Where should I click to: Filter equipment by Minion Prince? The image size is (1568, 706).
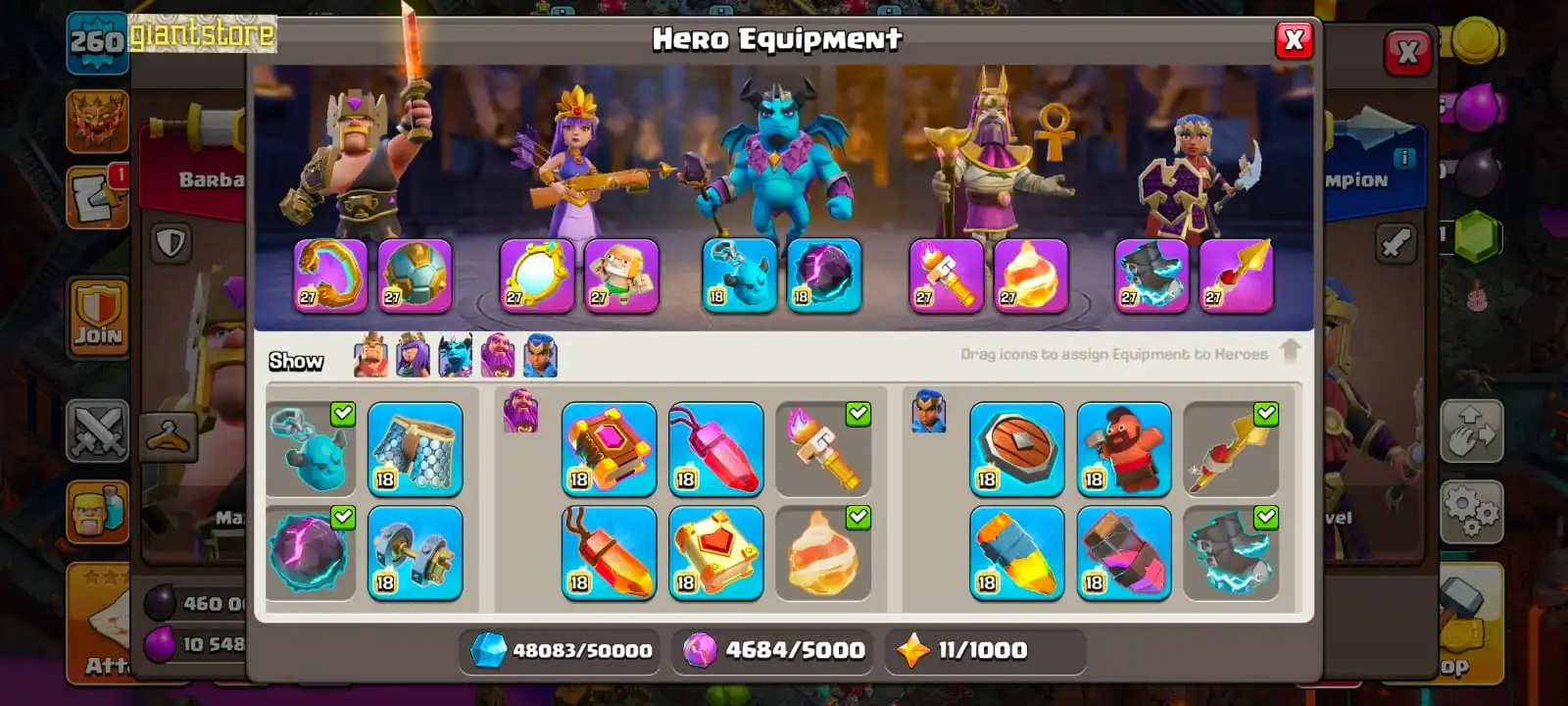point(455,356)
